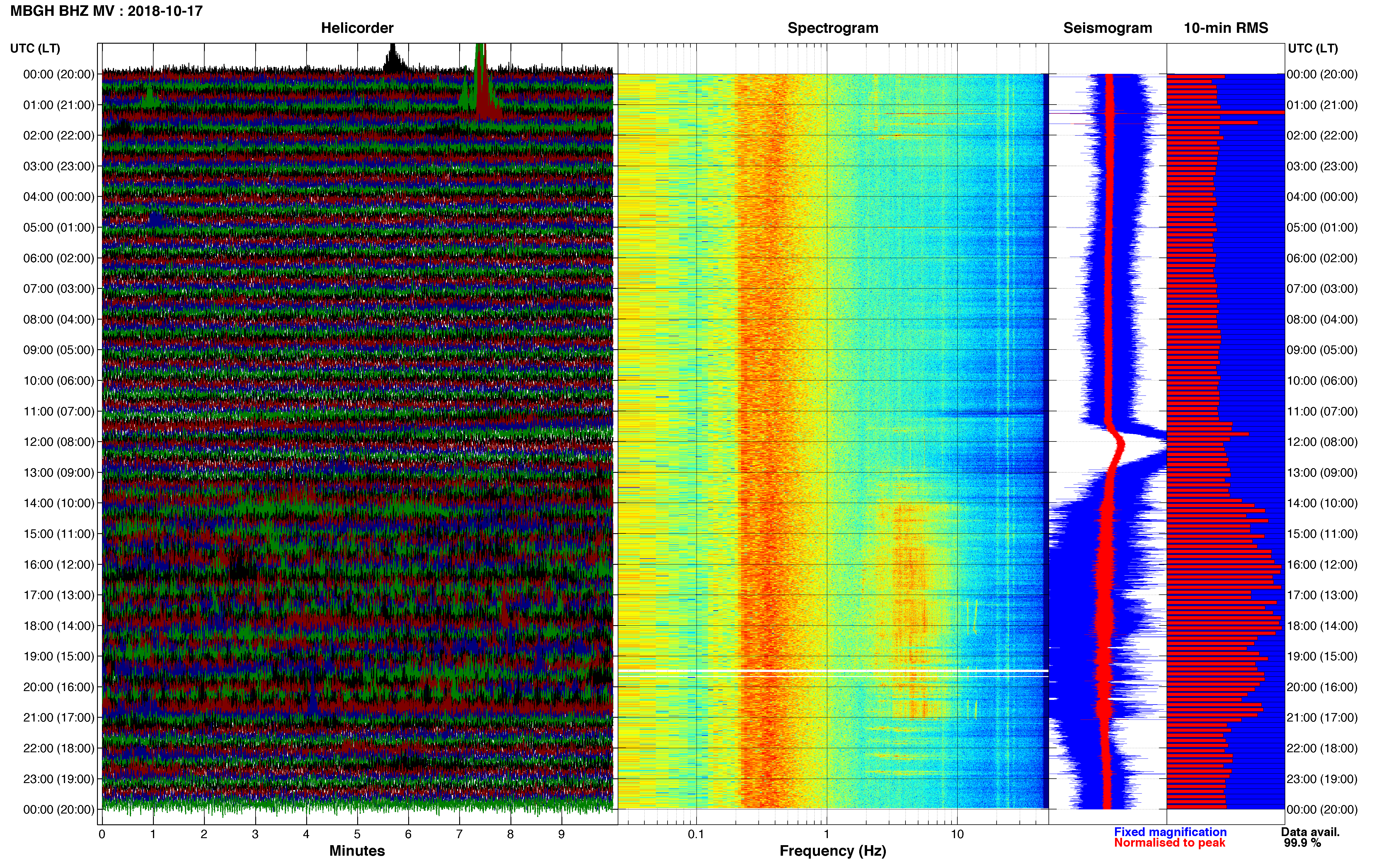Click the 05:00 (01:00) label beside the RMS panel
Image resolution: width=1389 pixels, height=868 pixels.
click(1322, 227)
